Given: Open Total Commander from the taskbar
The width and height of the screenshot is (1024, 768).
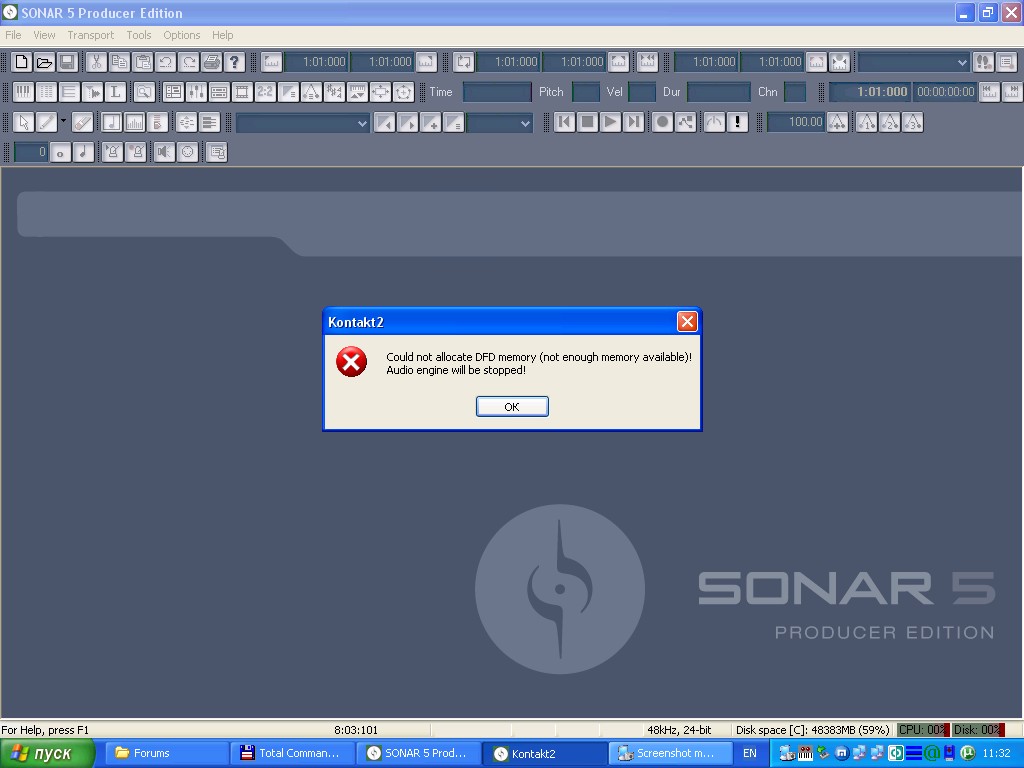Looking at the screenshot, I should (292, 753).
